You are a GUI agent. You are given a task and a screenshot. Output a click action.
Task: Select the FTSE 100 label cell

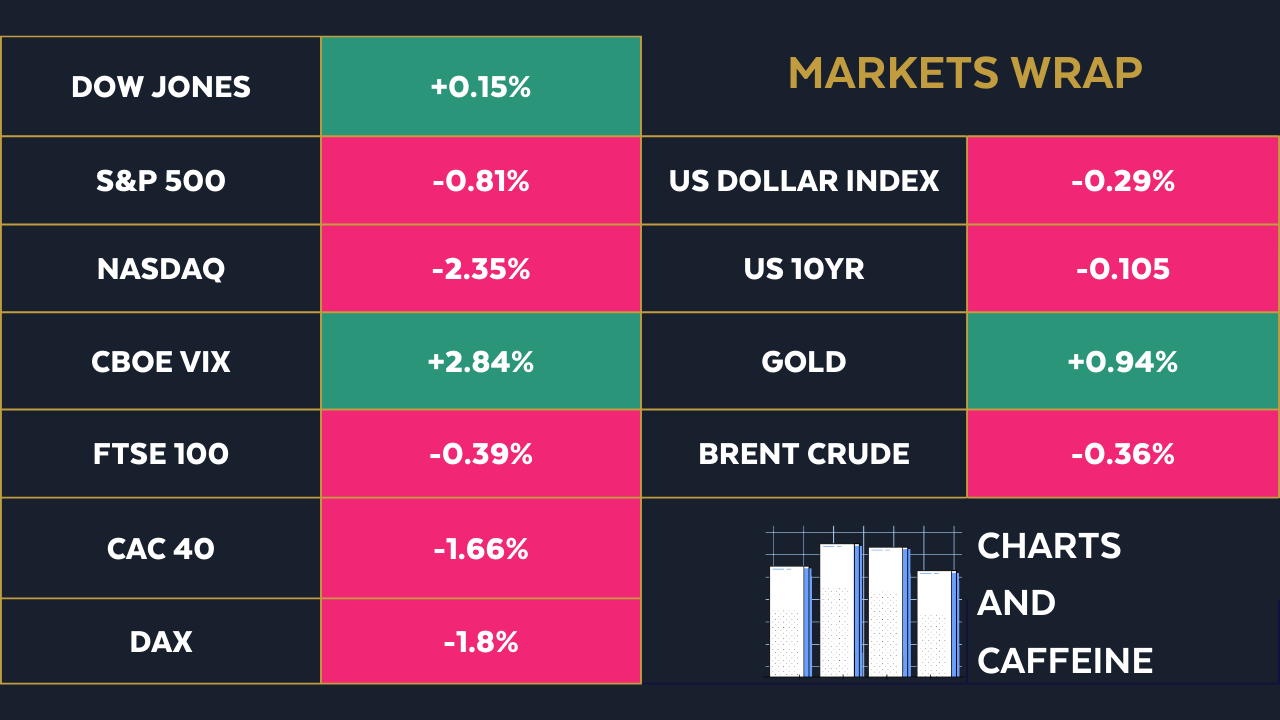click(x=161, y=454)
